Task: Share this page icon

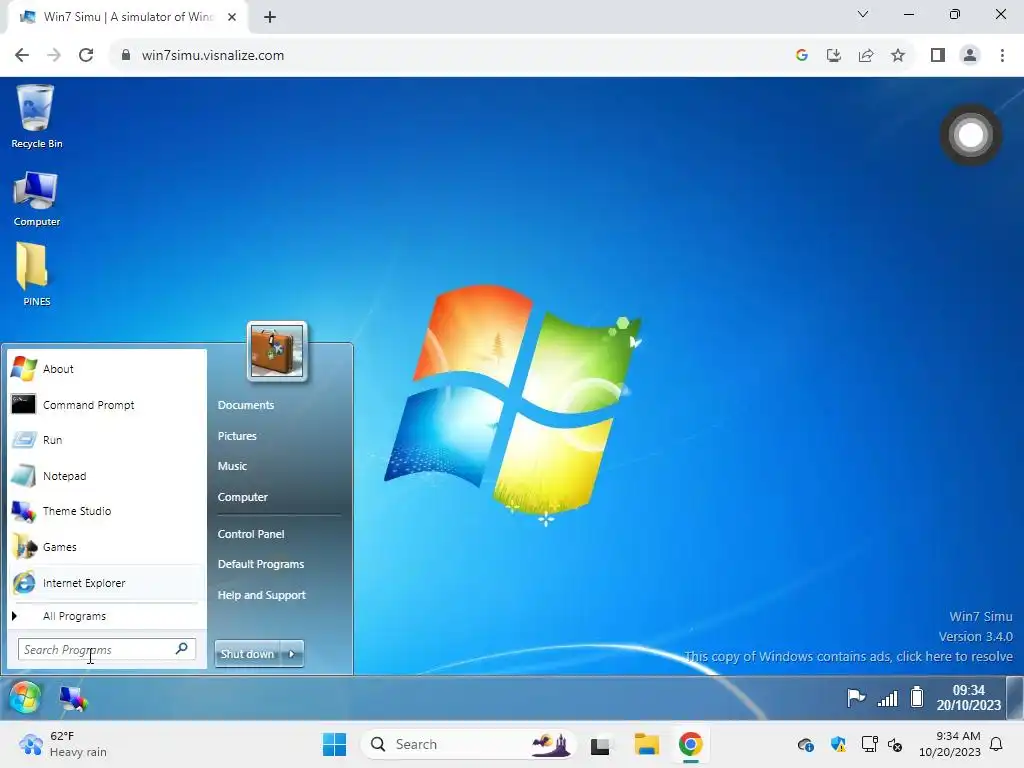Action: coord(866,56)
